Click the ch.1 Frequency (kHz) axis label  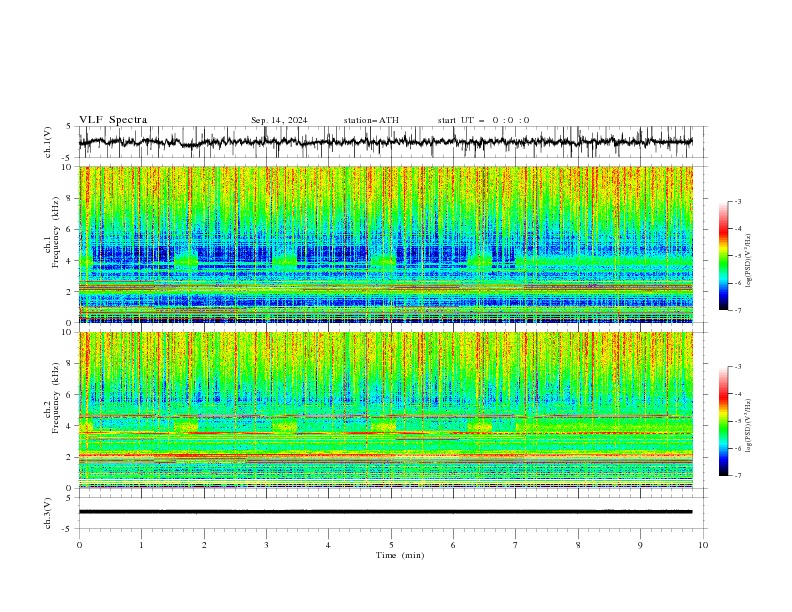52,232
